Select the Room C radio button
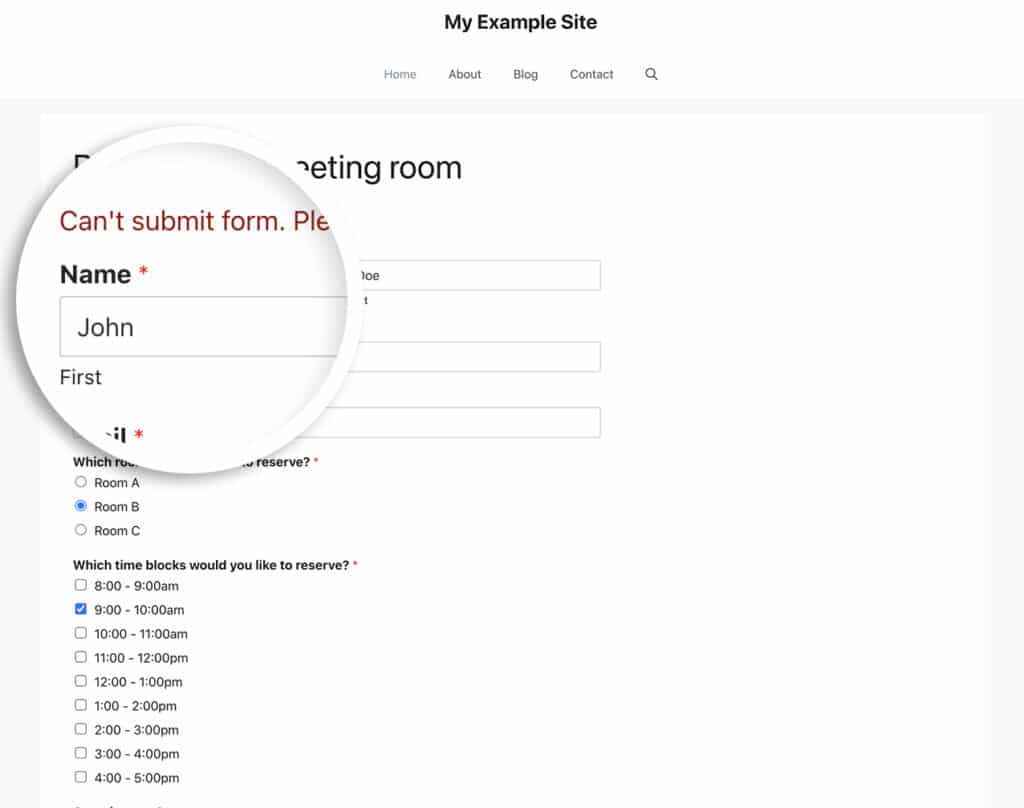Image resolution: width=1024 pixels, height=808 pixels. (x=80, y=529)
